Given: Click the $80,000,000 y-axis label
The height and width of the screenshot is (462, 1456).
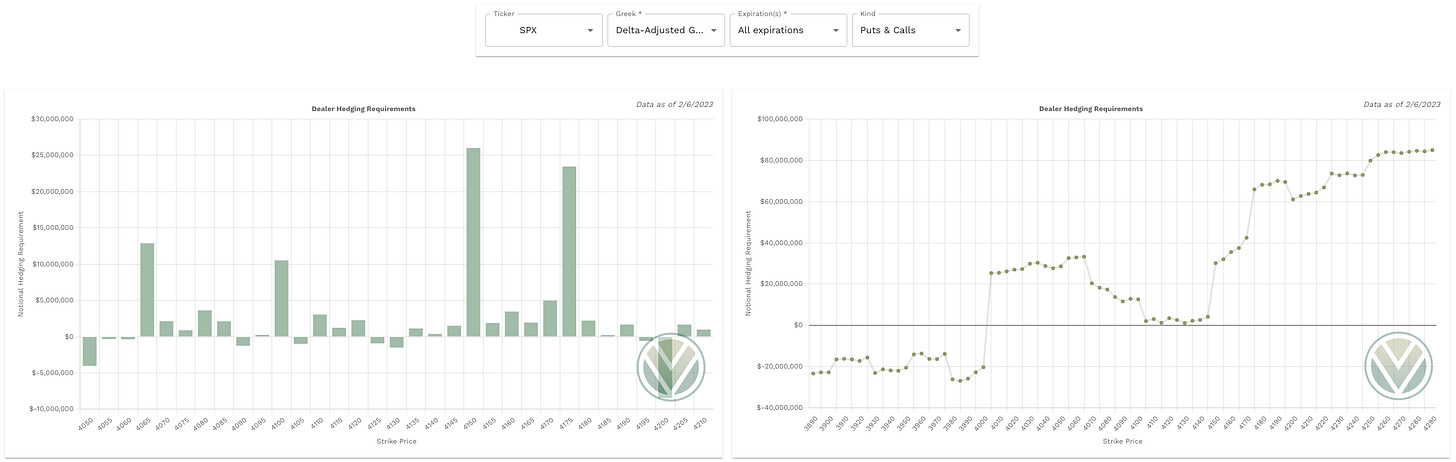Looking at the screenshot, I should click(x=782, y=160).
